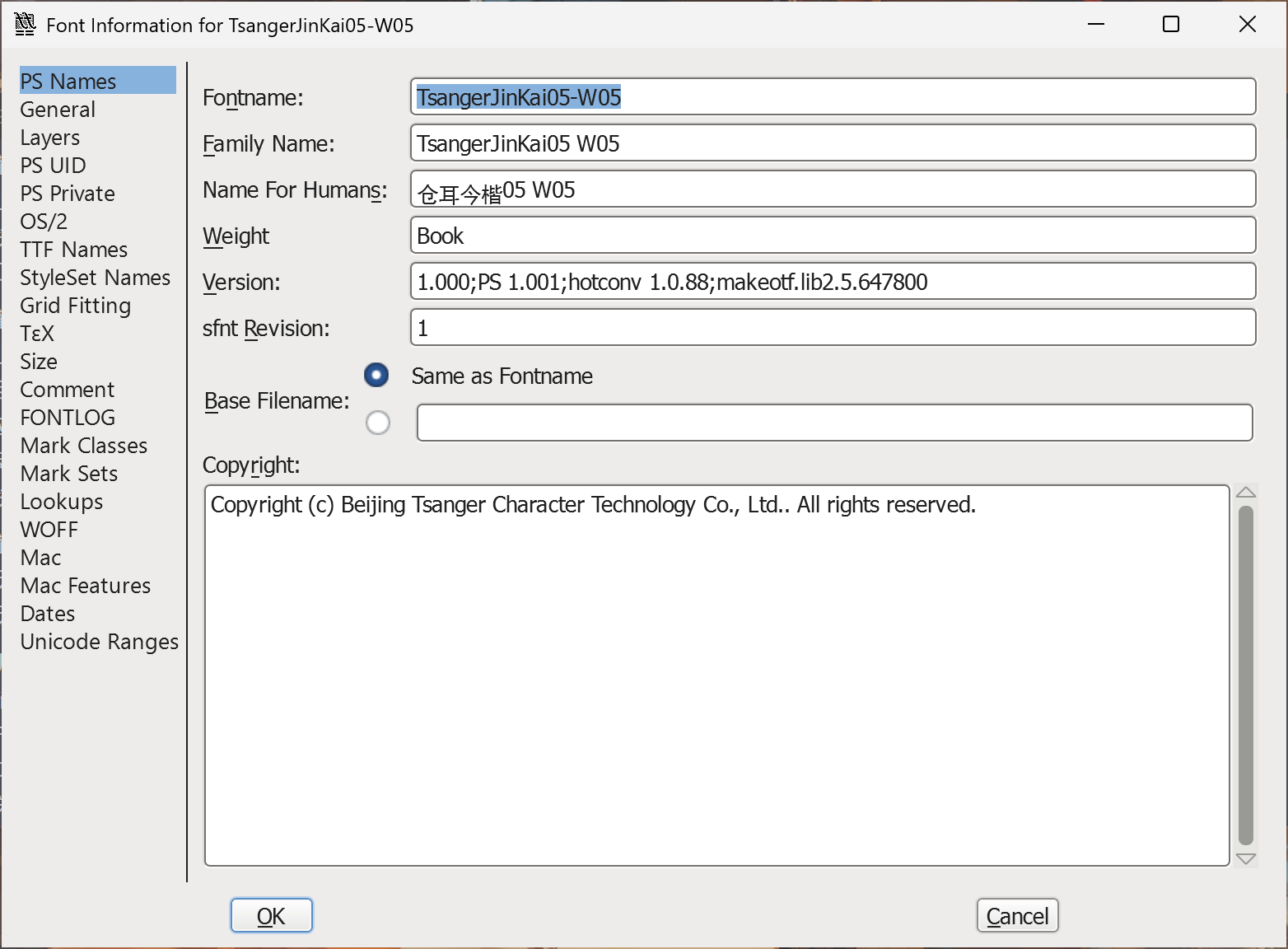Viewport: 1288px width, 949px height.
Task: Open the Grid Fitting section
Action: pyautogui.click(x=76, y=306)
